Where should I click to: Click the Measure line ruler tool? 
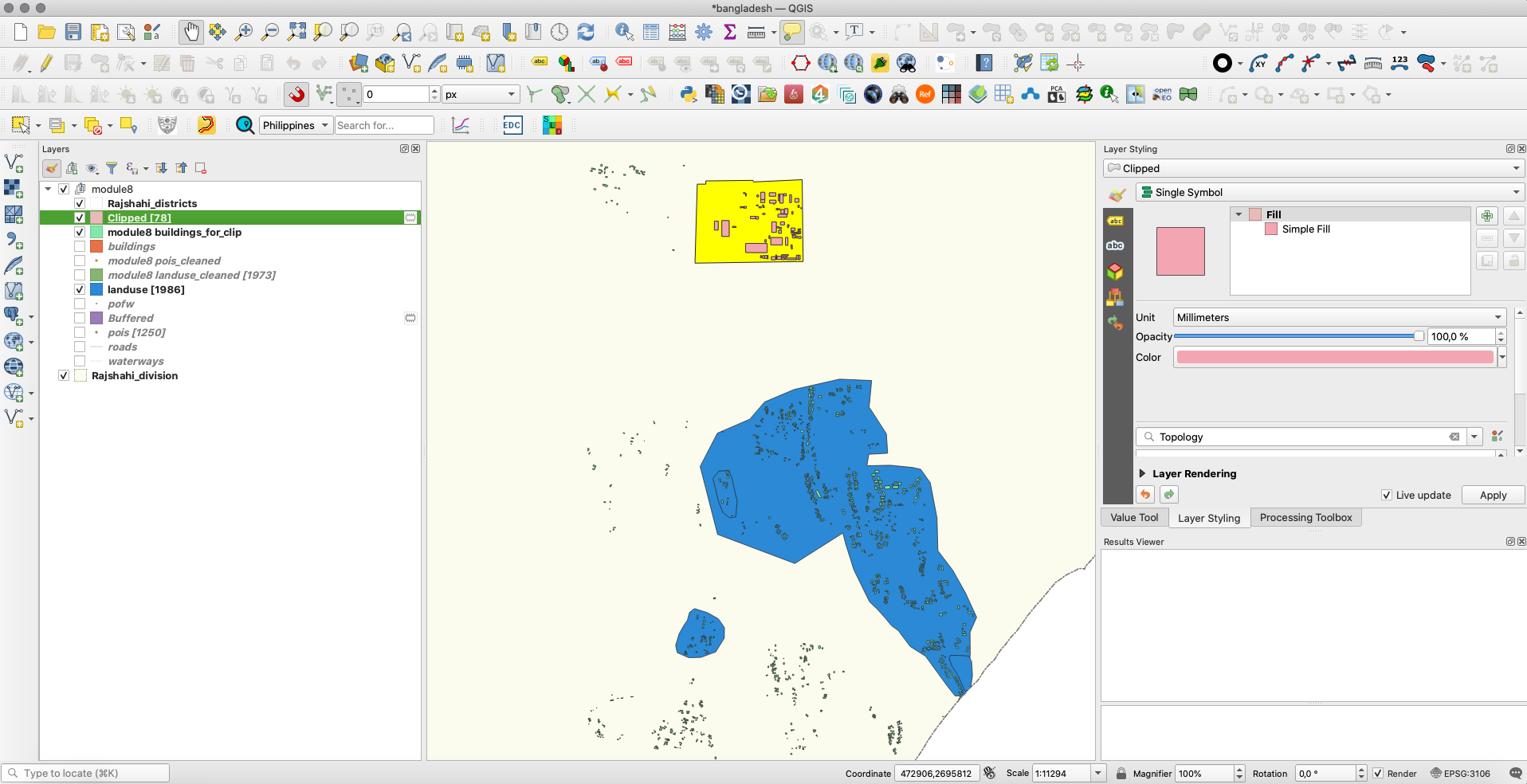pyautogui.click(x=756, y=32)
